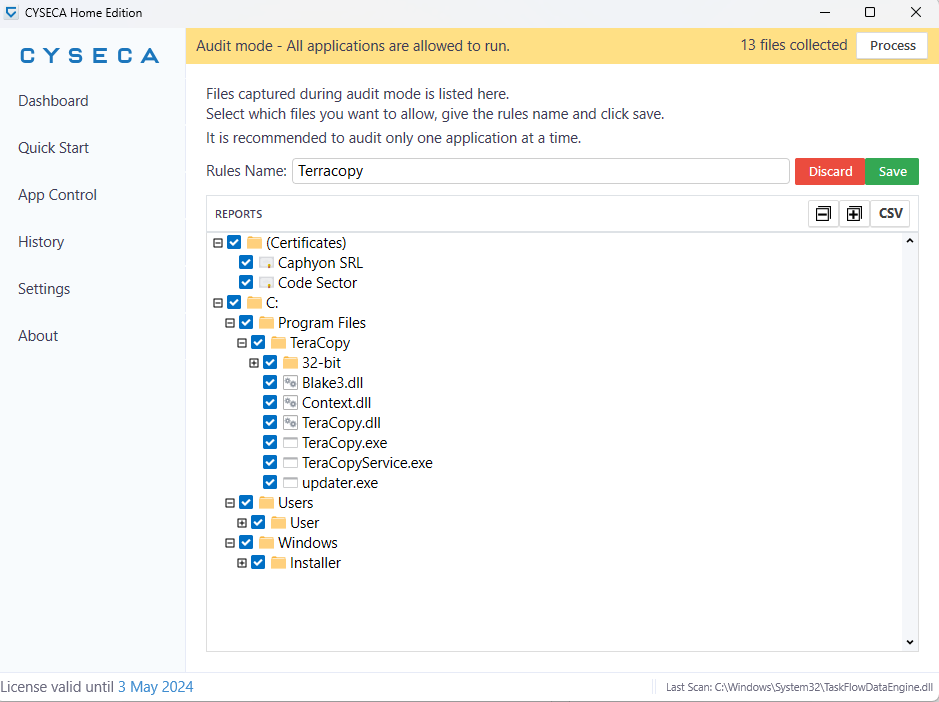Click the Blake3.dll file icon

290,383
